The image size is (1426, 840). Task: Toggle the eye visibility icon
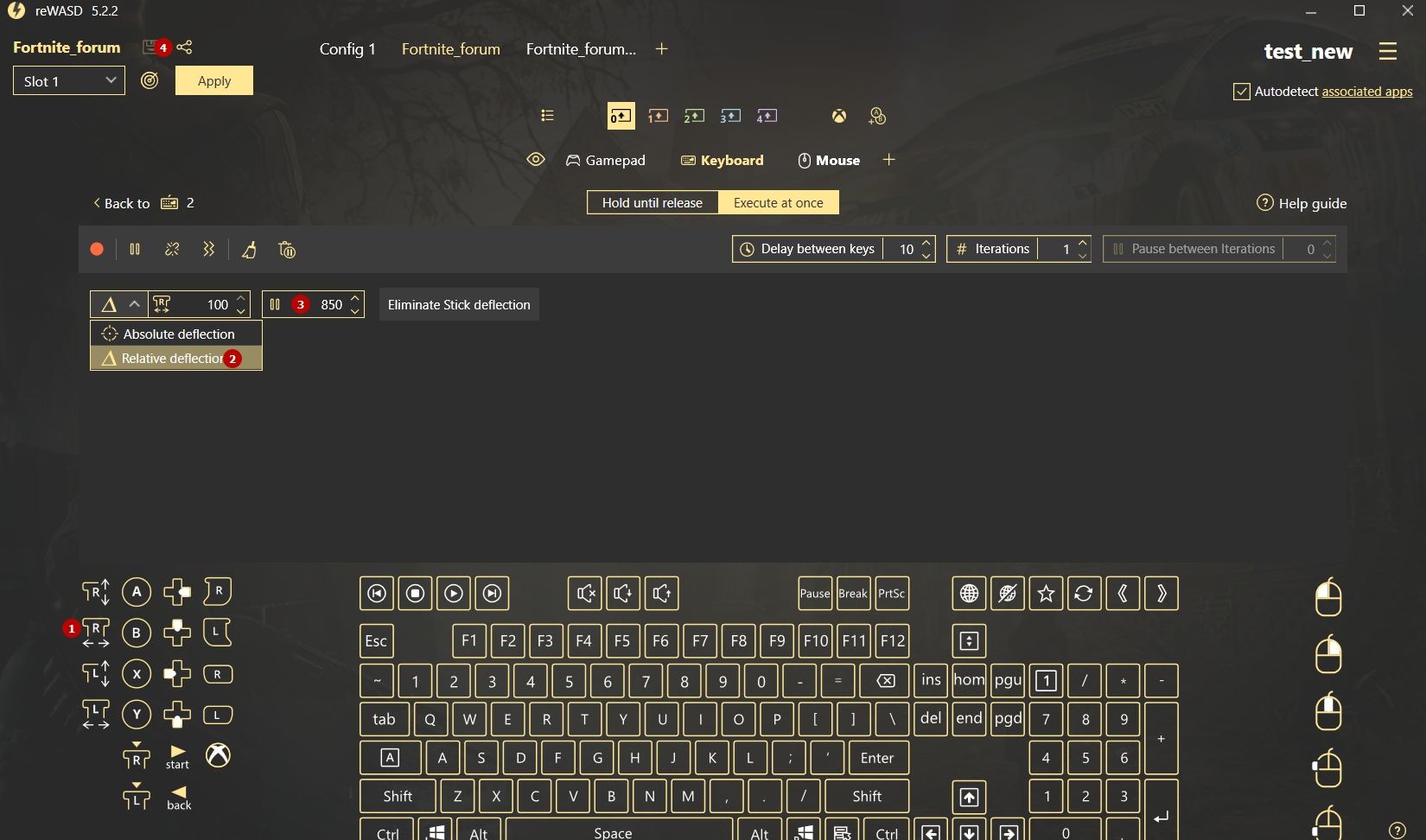pyautogui.click(x=536, y=160)
